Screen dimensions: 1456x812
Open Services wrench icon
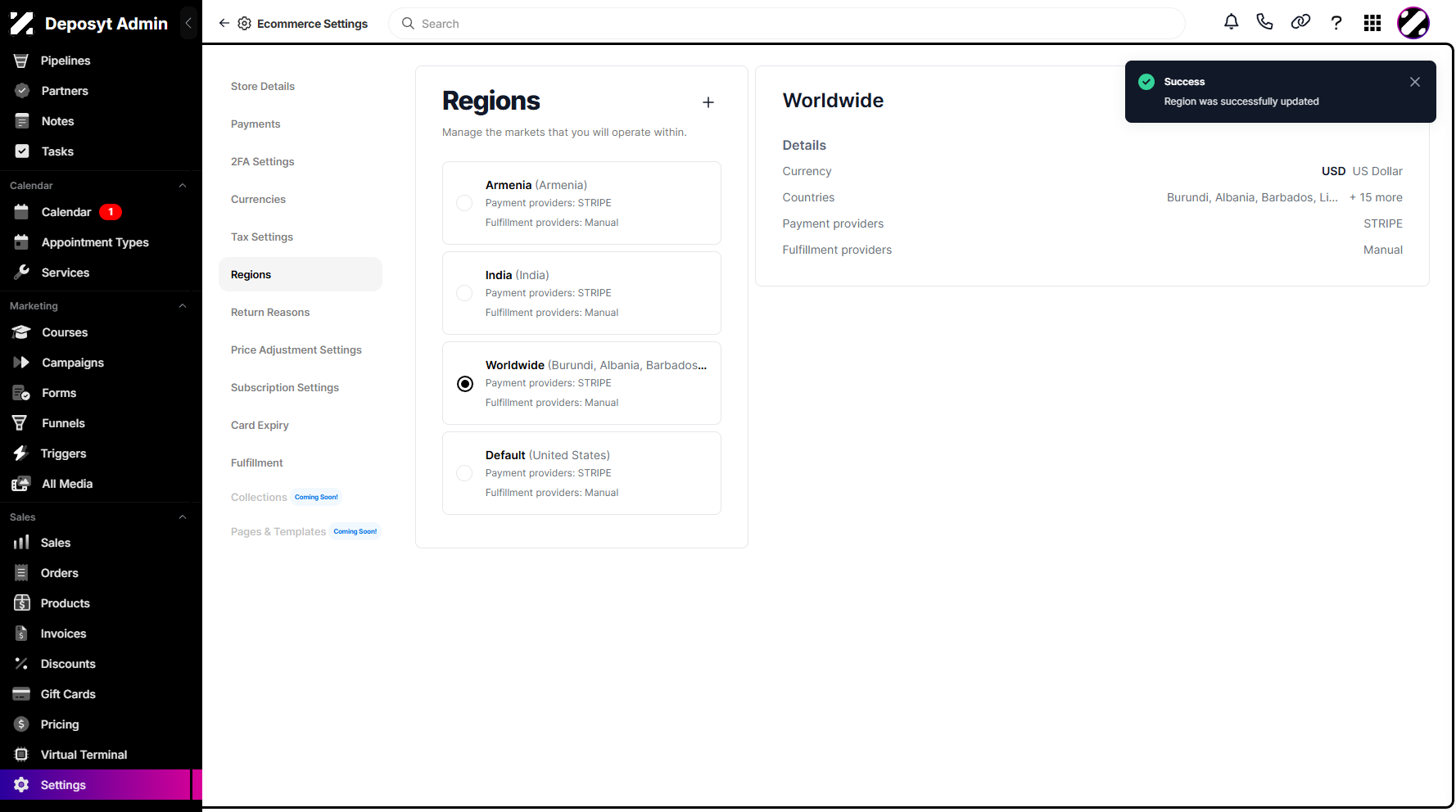pyautogui.click(x=22, y=273)
